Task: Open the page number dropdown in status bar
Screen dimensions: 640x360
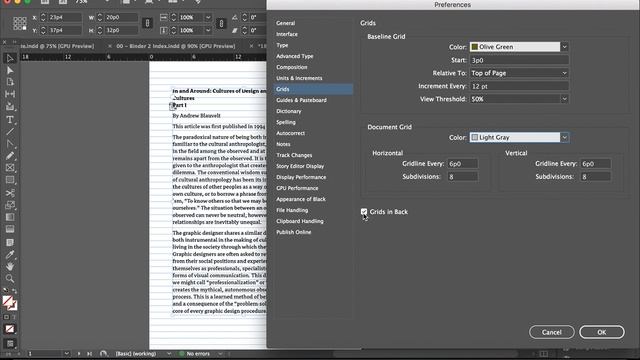Action: 66,353
